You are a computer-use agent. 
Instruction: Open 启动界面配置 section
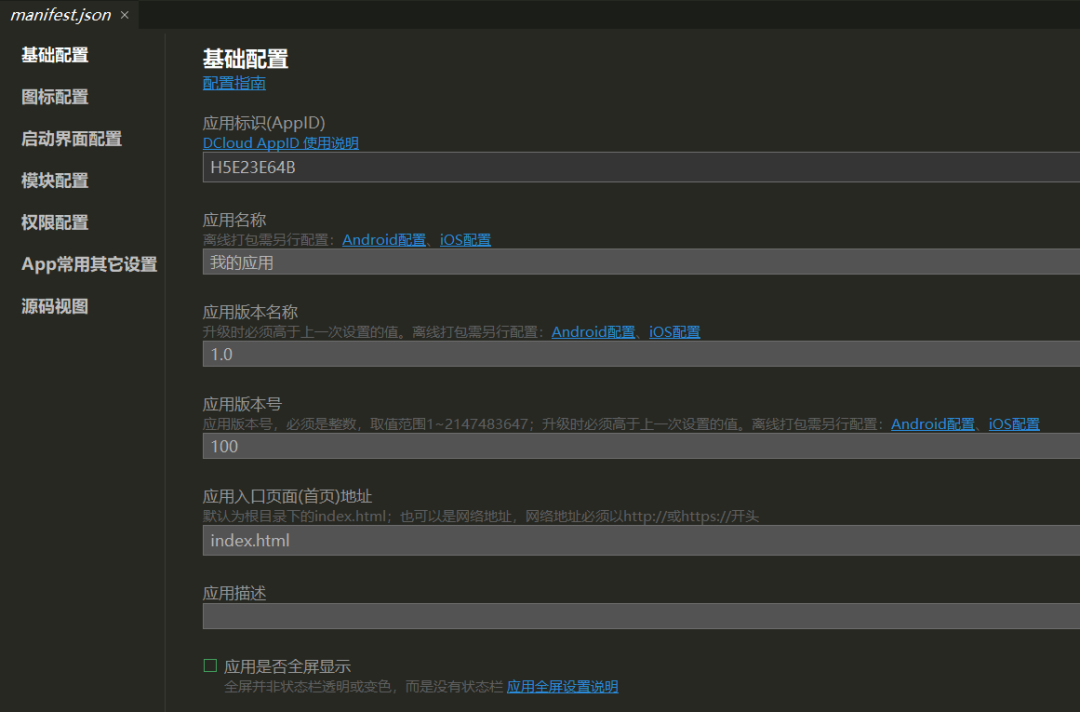point(71,139)
